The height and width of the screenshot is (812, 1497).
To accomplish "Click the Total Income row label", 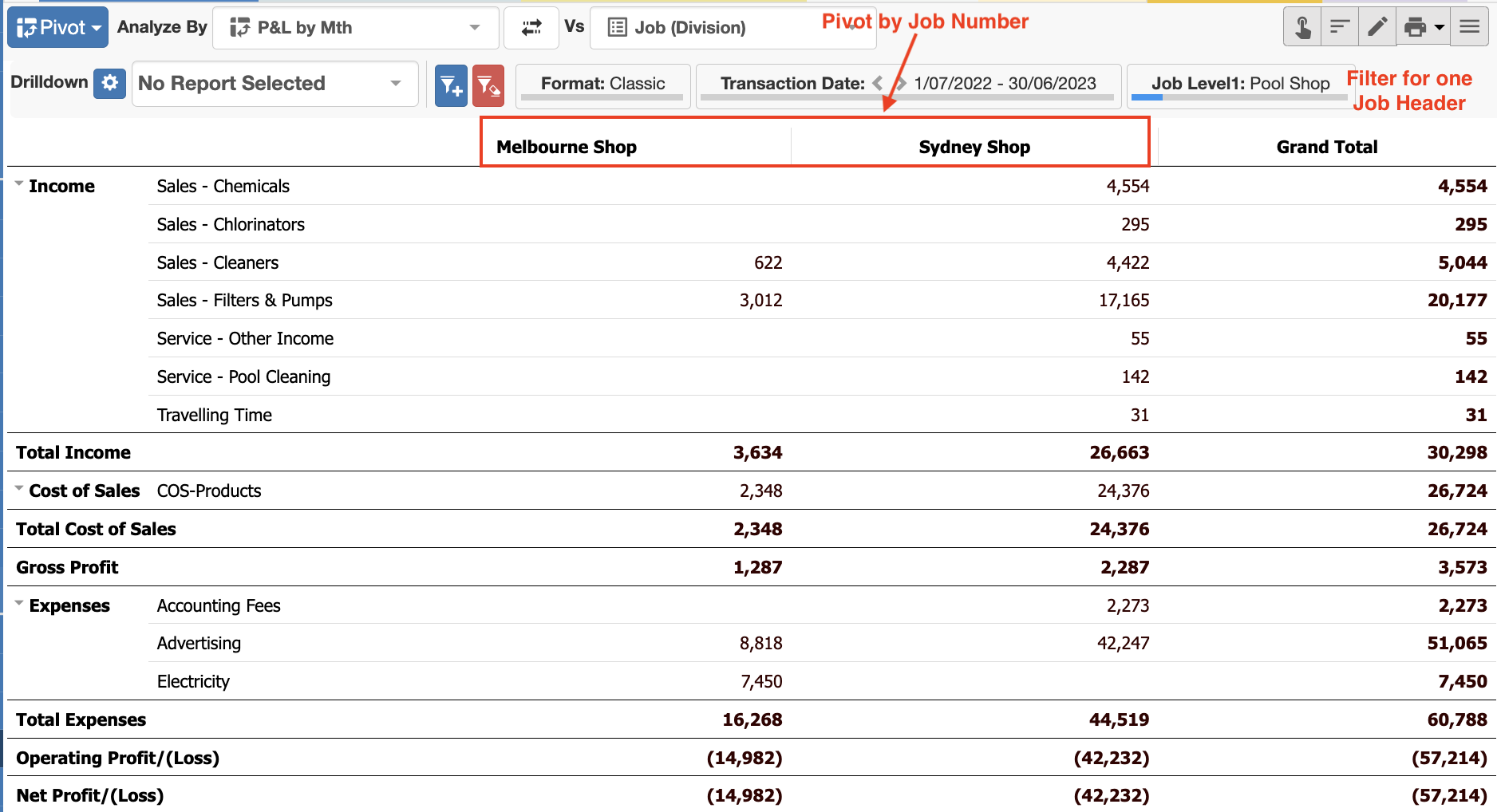I will [73, 452].
